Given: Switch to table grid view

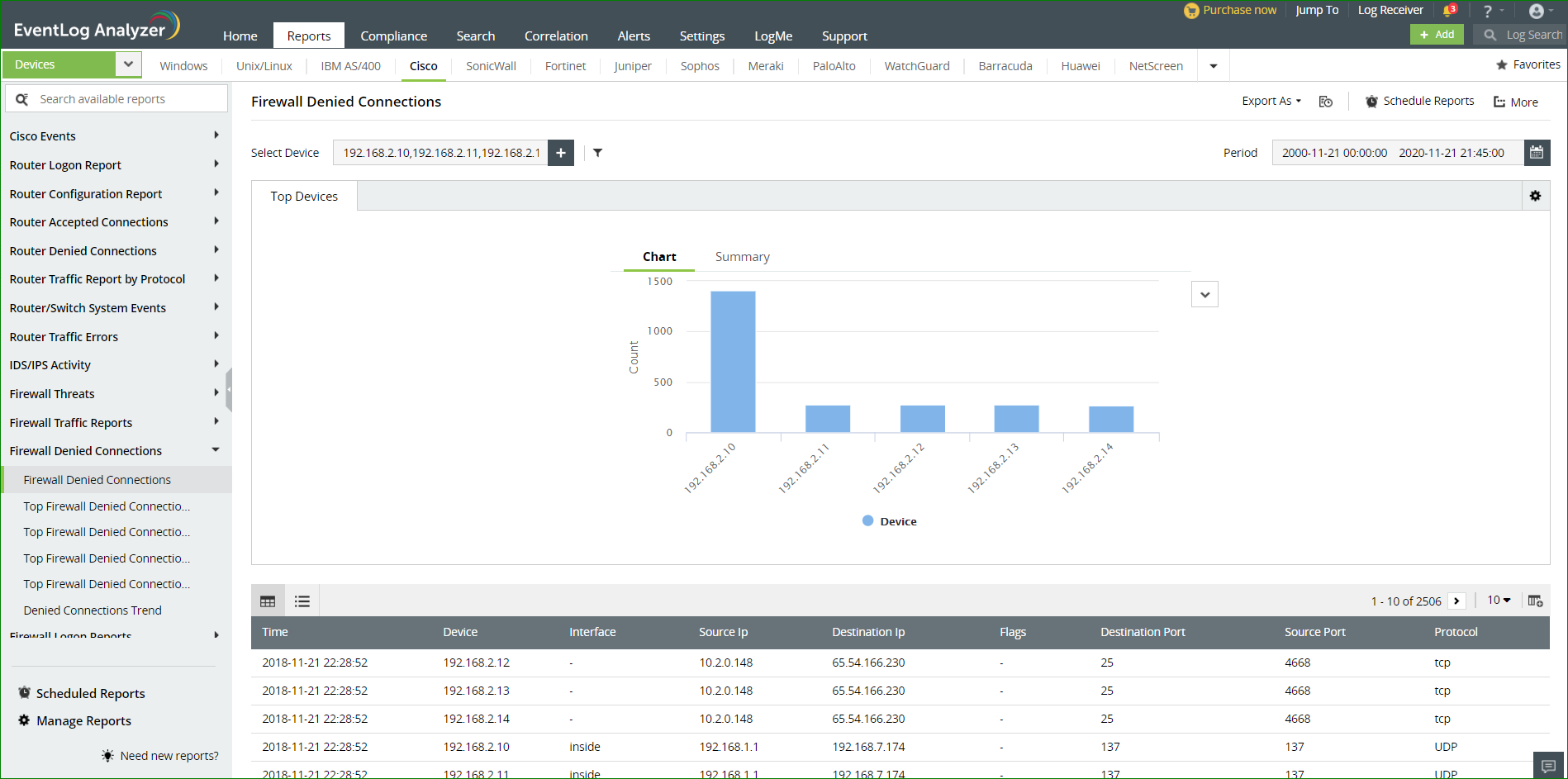Looking at the screenshot, I should [x=268, y=601].
